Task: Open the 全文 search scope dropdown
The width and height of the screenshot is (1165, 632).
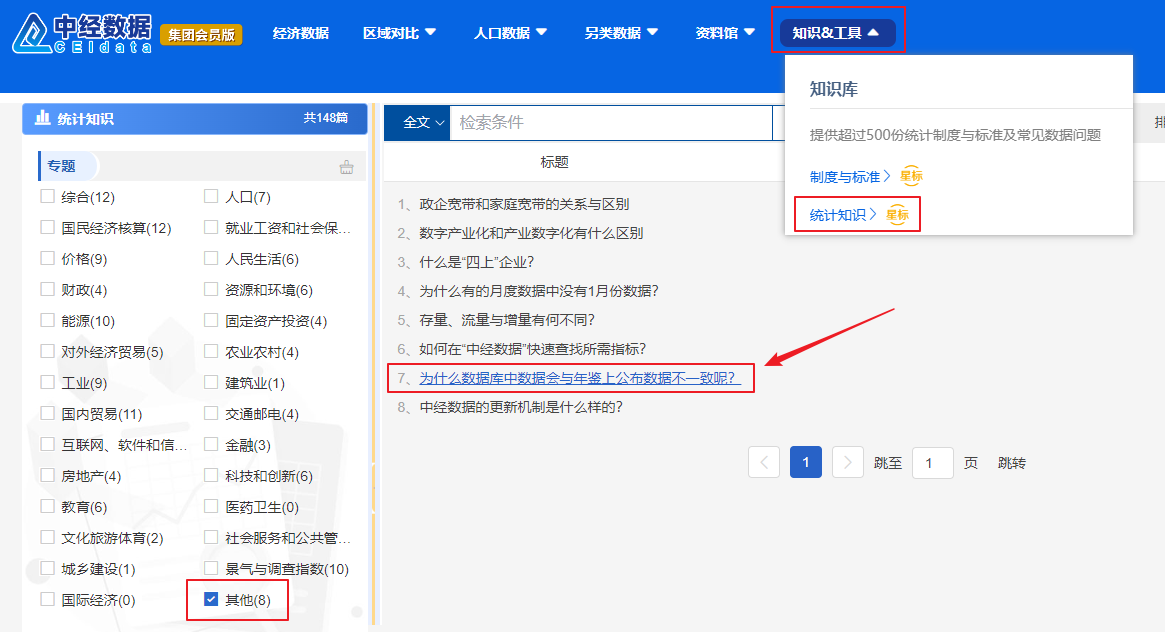Action: 417,122
